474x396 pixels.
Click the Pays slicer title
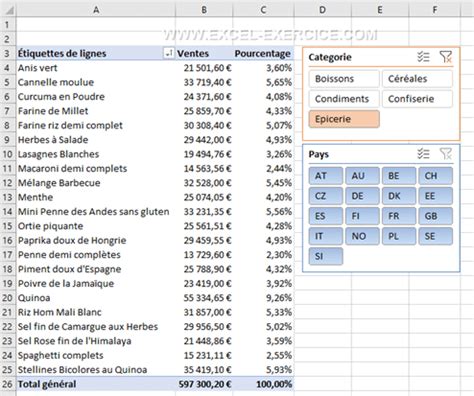click(x=319, y=154)
